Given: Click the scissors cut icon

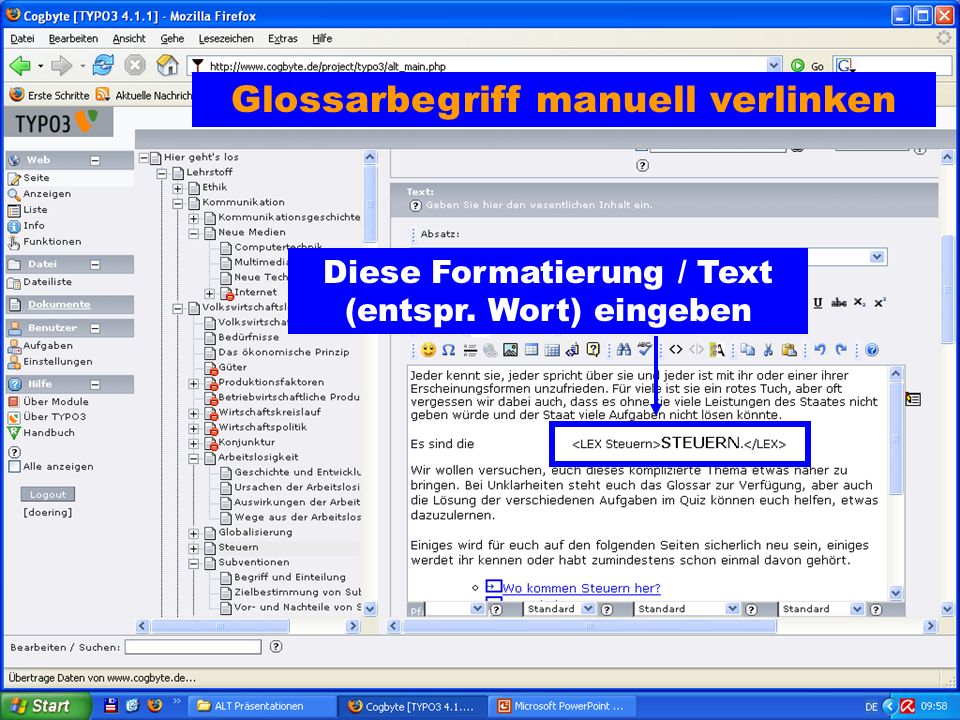Looking at the screenshot, I should (x=768, y=350).
